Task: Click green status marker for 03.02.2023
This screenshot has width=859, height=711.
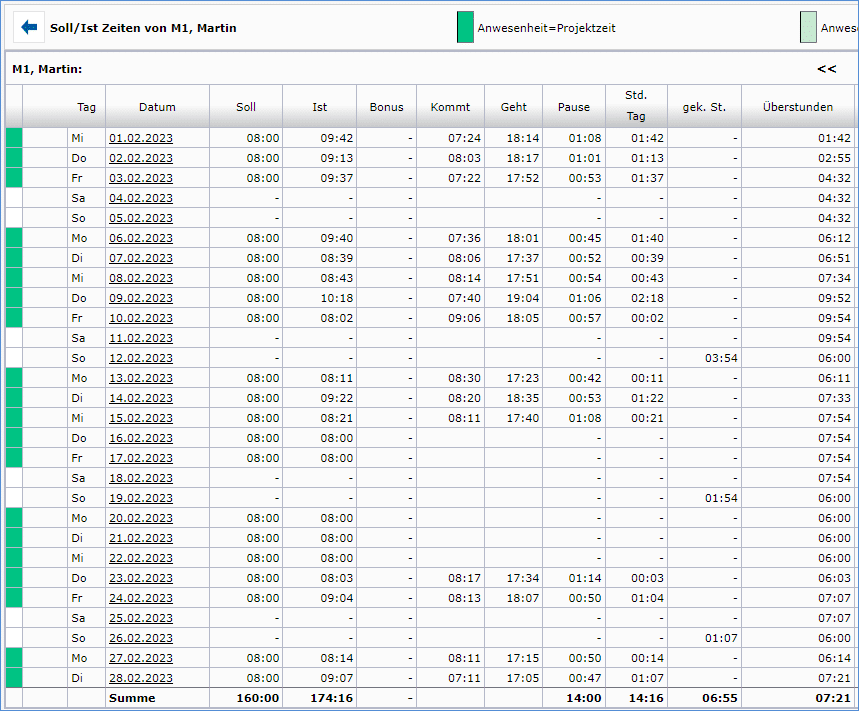Action: 14,178
